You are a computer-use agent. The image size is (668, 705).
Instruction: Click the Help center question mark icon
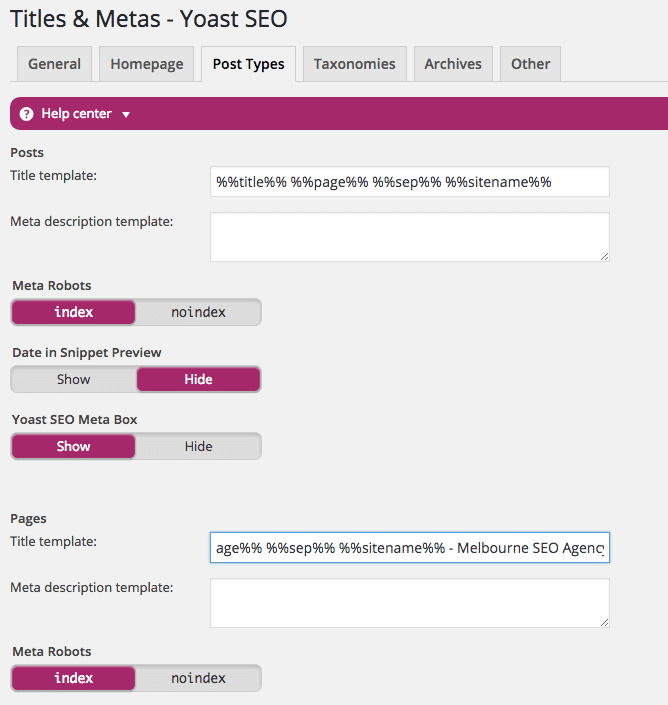pos(27,114)
